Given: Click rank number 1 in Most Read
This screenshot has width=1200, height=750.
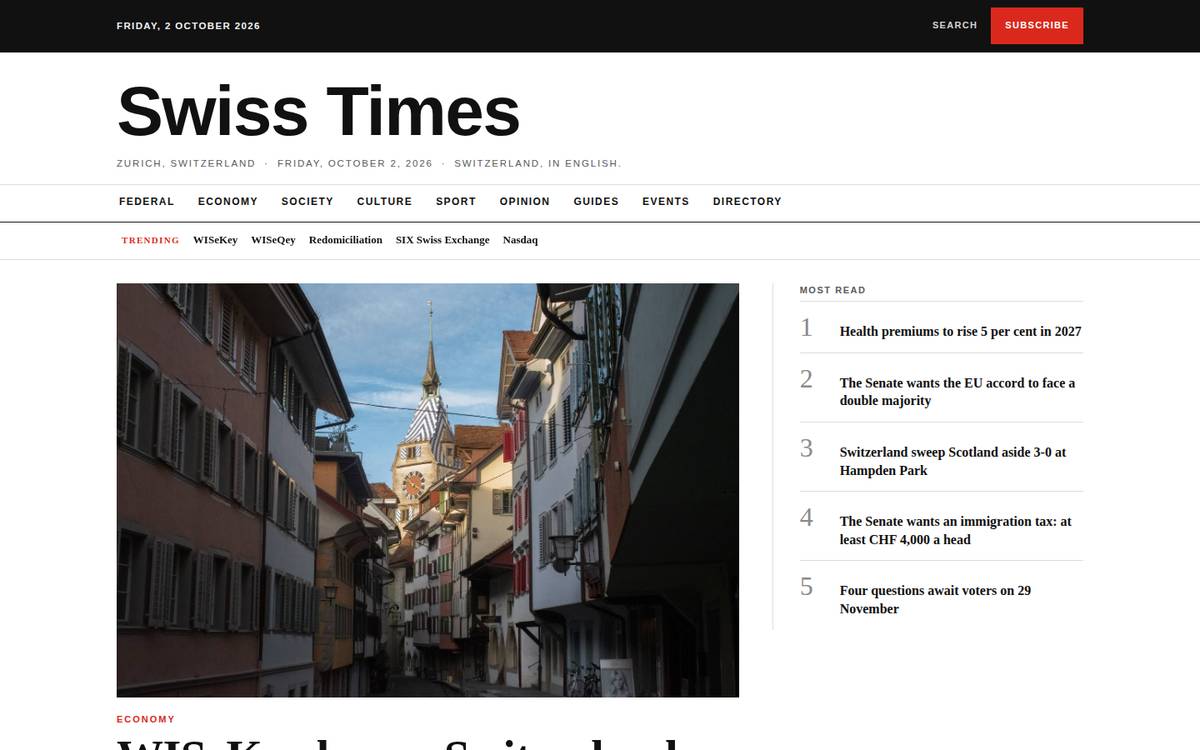Looking at the screenshot, I should [x=806, y=328].
